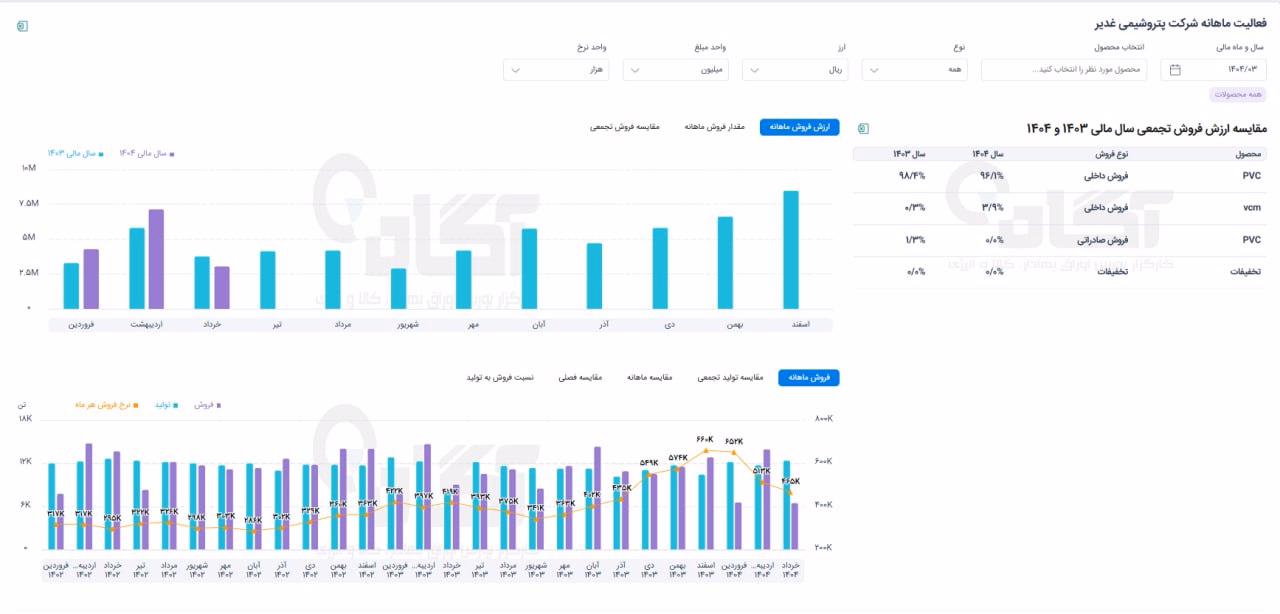The height and width of the screenshot is (614, 1280).
Task: Click the 652K rate data label on lower chart
Action: pos(734,441)
